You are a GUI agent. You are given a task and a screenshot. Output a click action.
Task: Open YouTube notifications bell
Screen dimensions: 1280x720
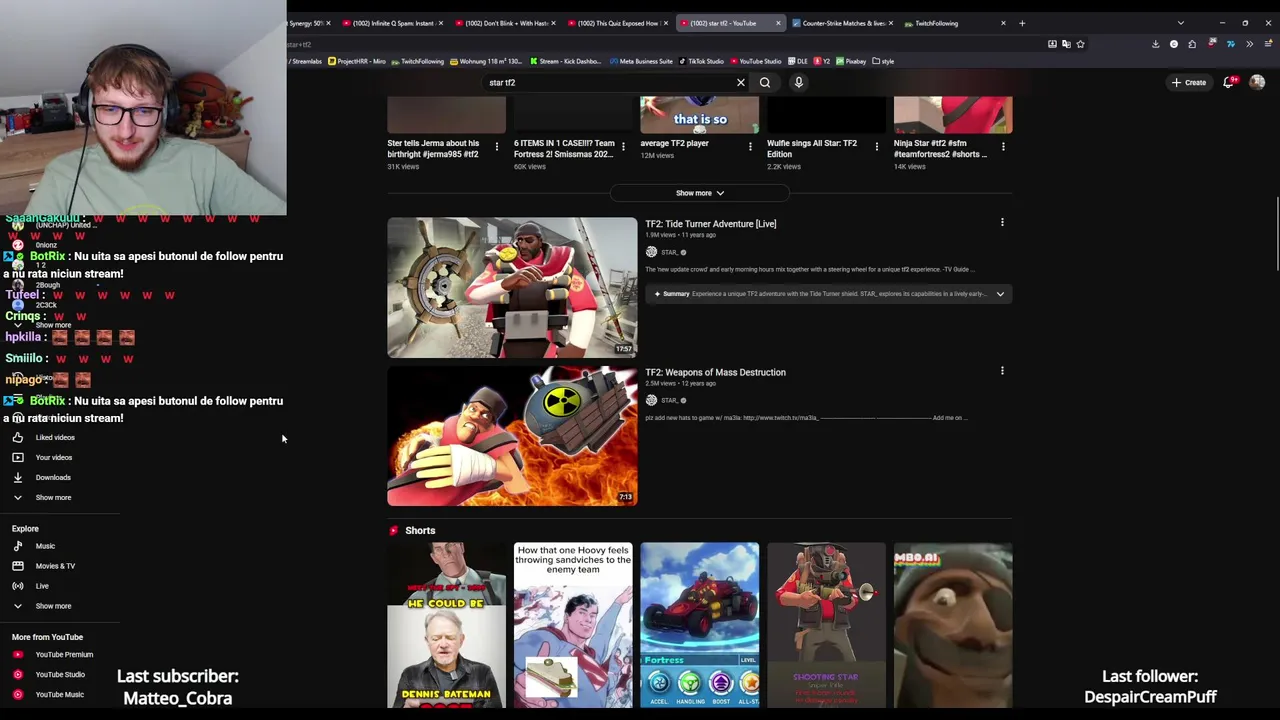point(1229,82)
